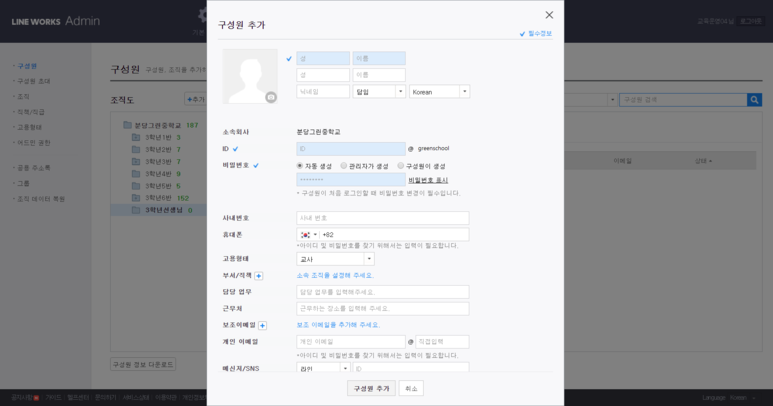
Task: Click the folder icon of 분당그린중학교
Action: pos(127,125)
